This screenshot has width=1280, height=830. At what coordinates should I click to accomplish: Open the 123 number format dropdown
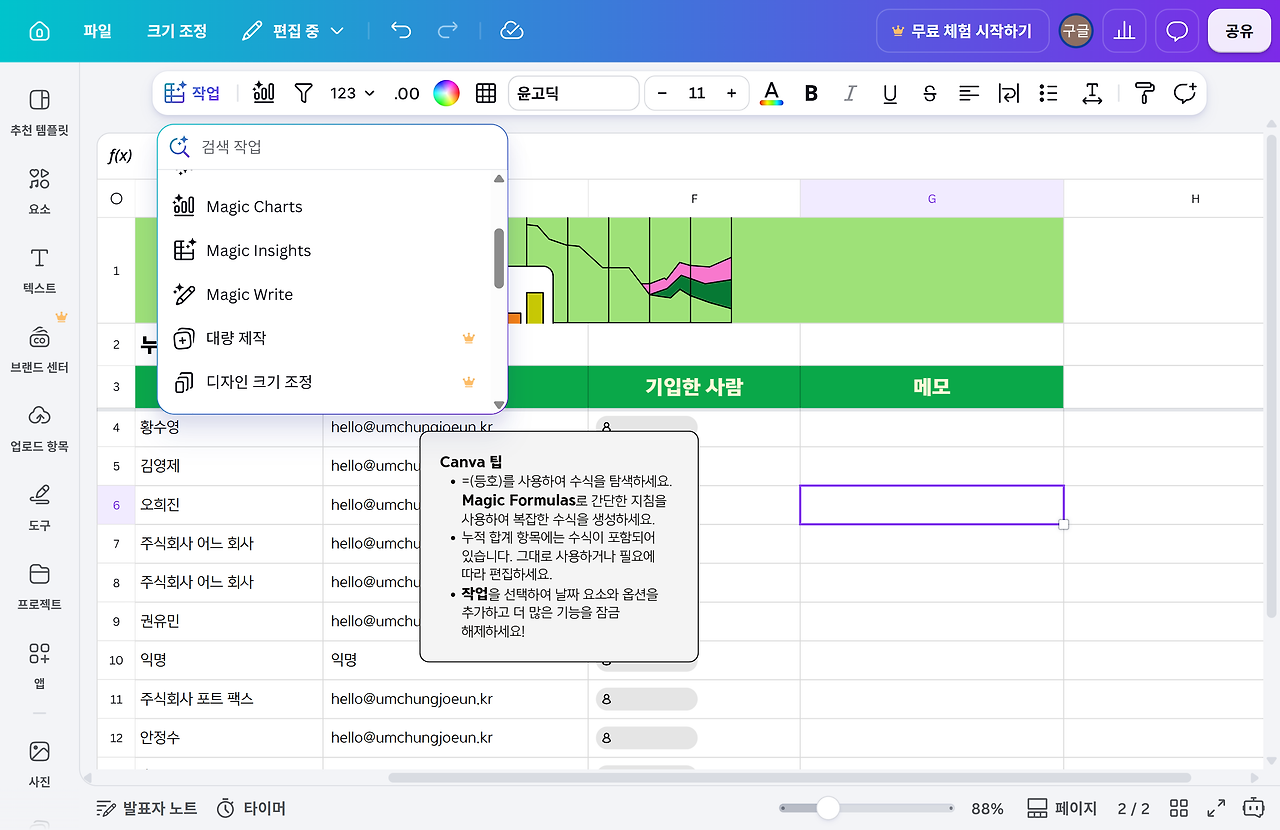point(352,93)
